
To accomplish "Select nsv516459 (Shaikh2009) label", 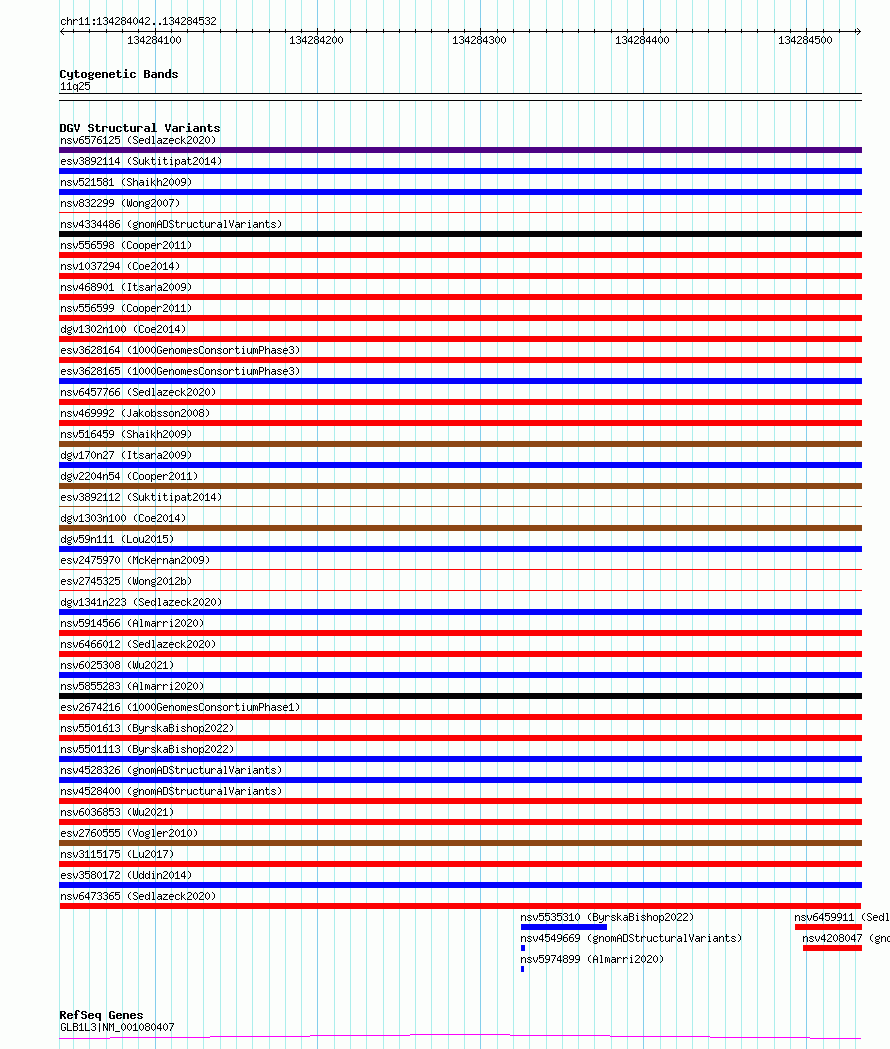I will click(126, 434).
